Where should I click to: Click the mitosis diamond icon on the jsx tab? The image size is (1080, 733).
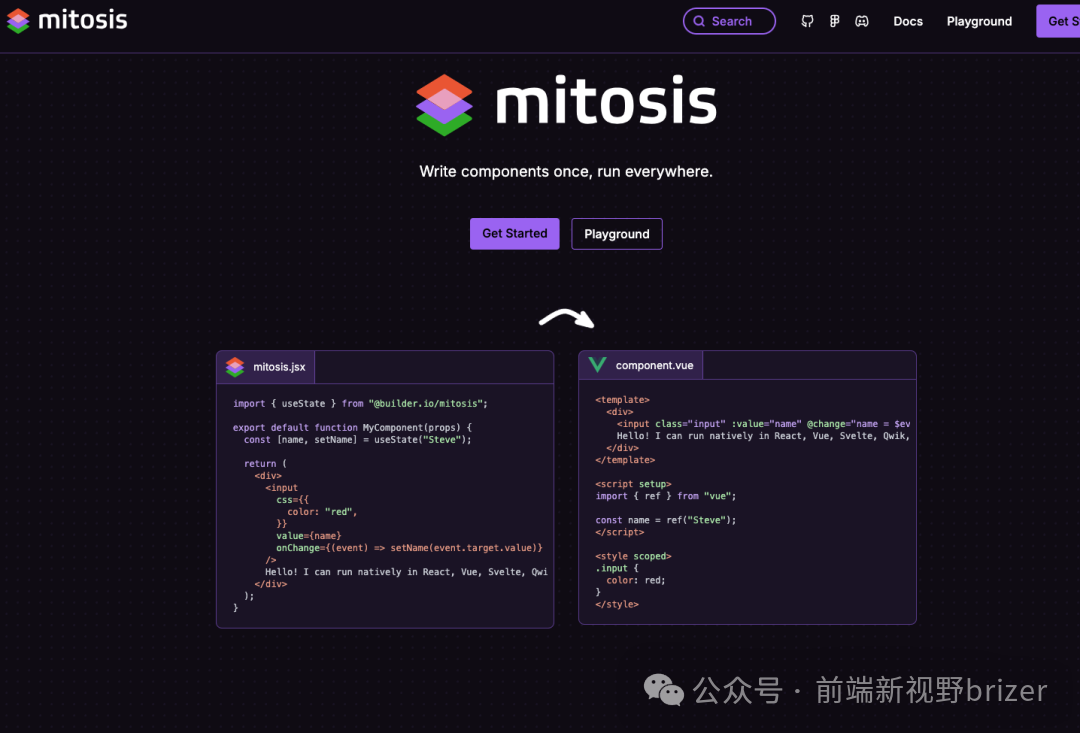234,366
